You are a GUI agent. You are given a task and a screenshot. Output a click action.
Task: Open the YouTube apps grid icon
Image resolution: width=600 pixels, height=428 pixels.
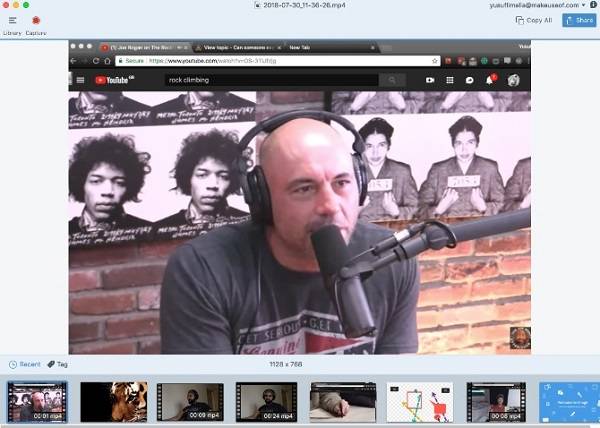[450, 80]
